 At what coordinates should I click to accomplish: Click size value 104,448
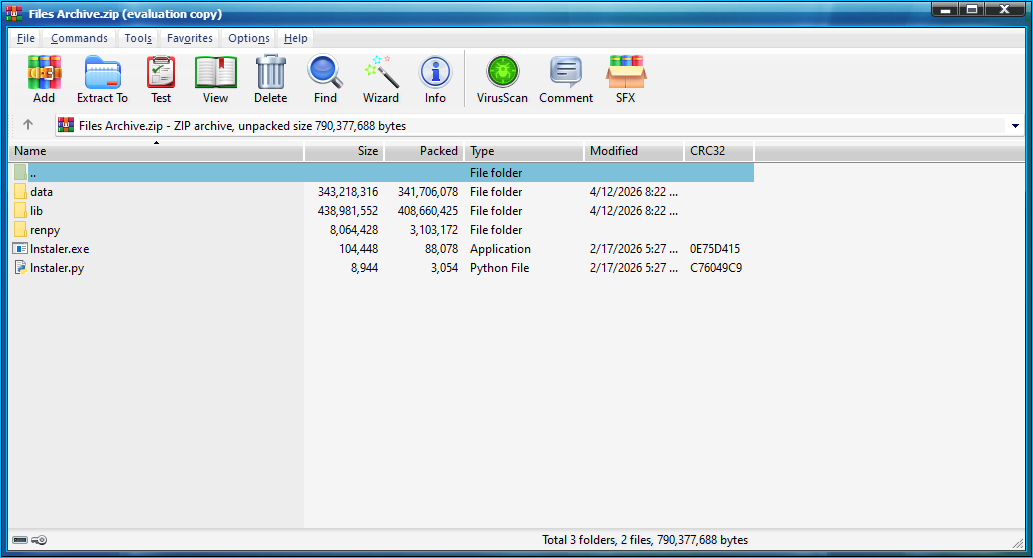click(358, 249)
